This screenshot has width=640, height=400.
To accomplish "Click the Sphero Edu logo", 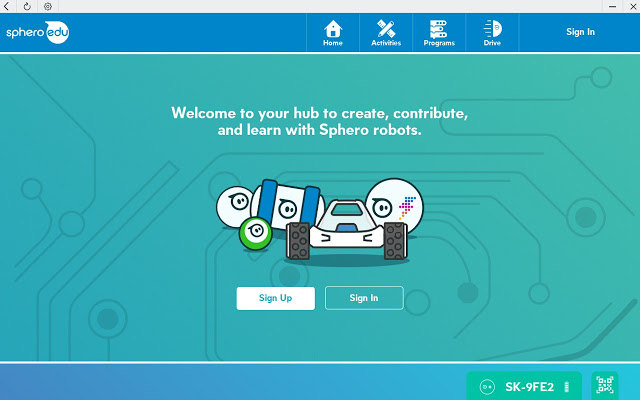I will point(38,32).
